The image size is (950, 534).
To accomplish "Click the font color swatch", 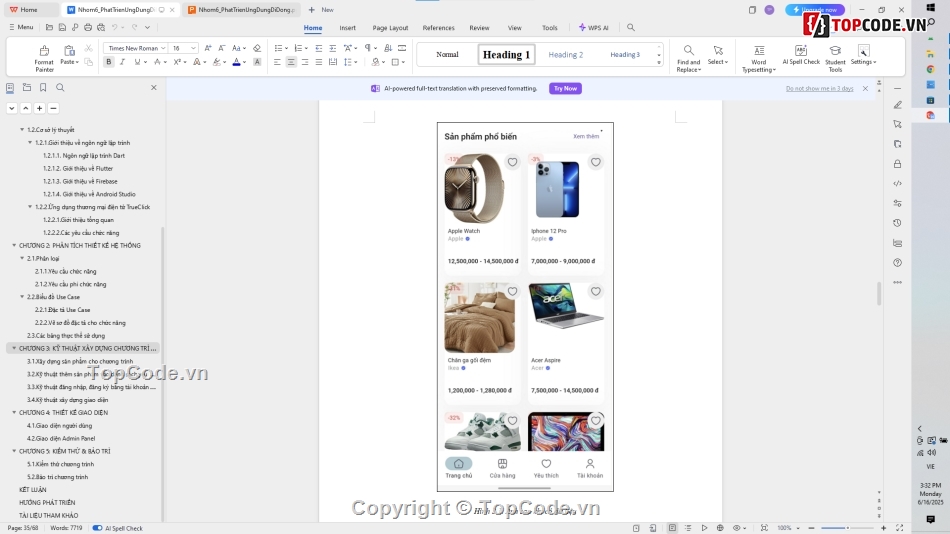I will tap(236, 62).
